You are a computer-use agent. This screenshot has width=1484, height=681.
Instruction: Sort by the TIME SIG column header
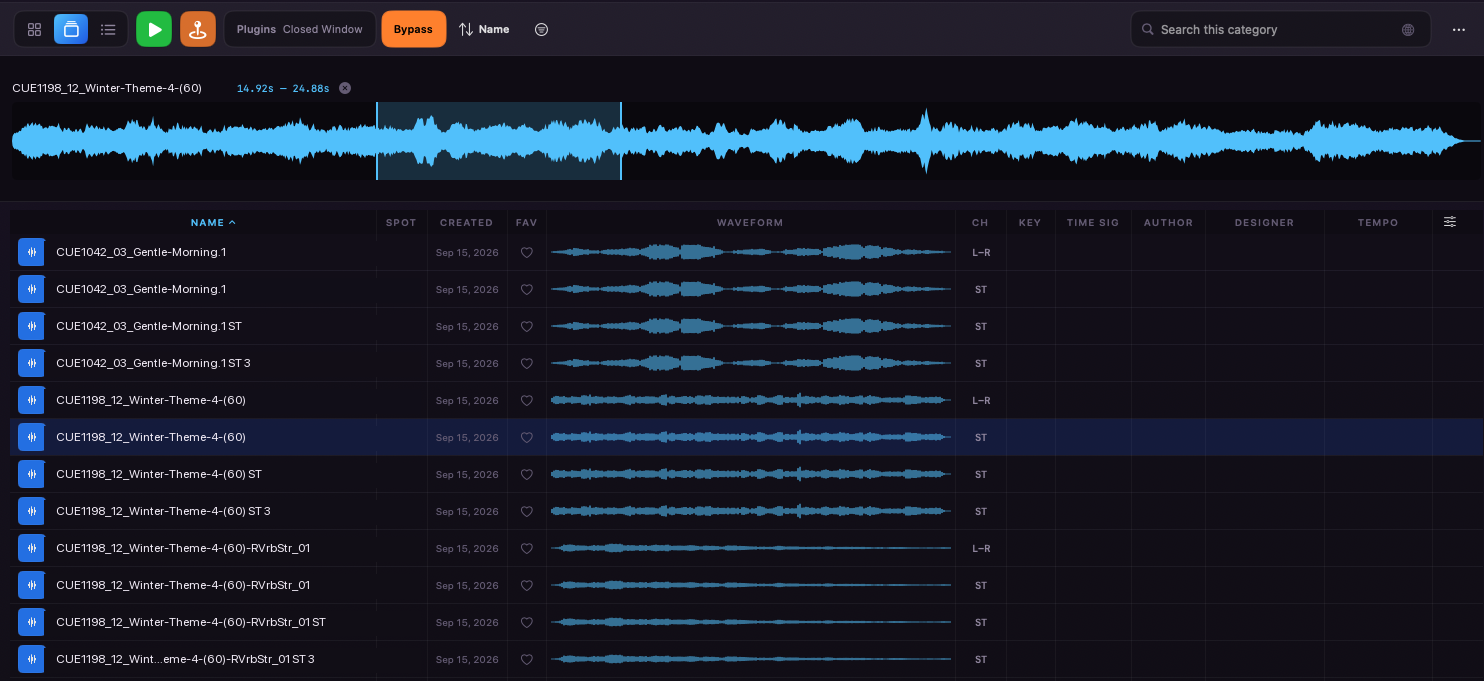(1093, 223)
